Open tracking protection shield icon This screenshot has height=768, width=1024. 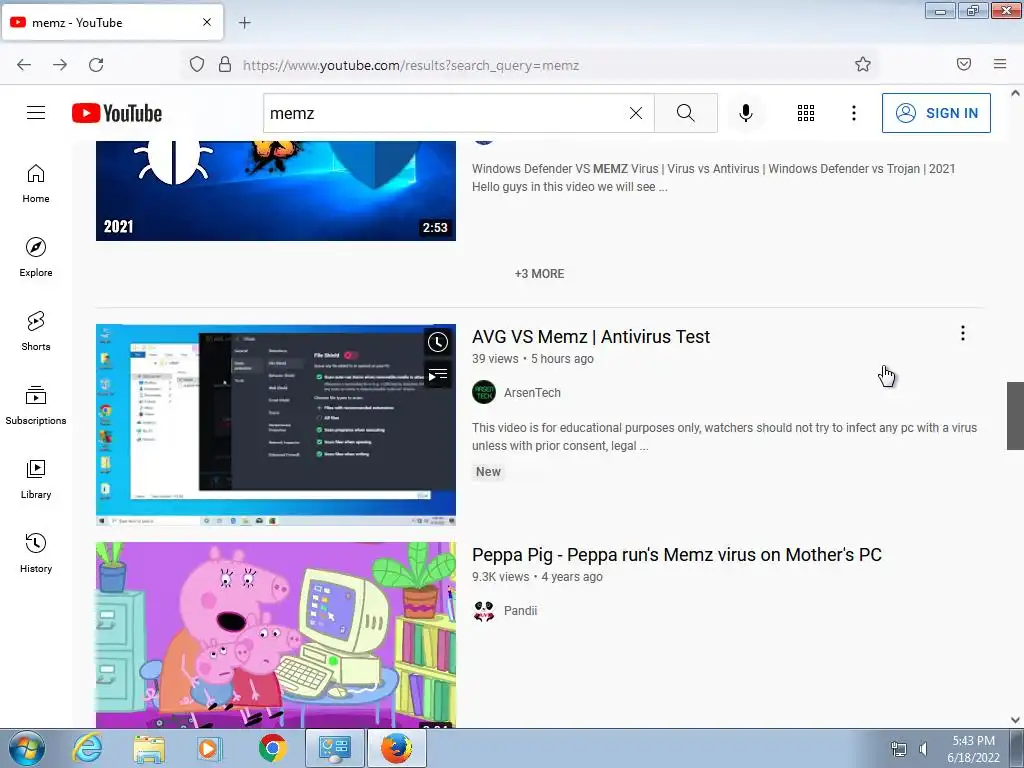[197, 64]
